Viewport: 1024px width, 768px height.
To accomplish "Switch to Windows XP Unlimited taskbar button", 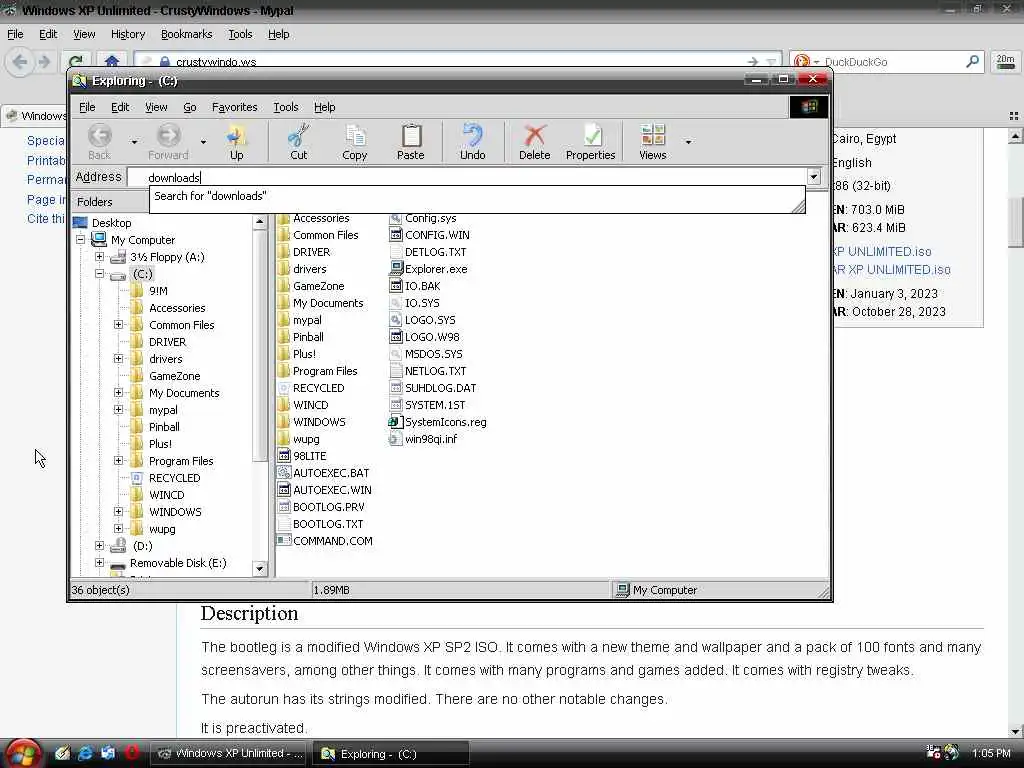I will pos(230,754).
